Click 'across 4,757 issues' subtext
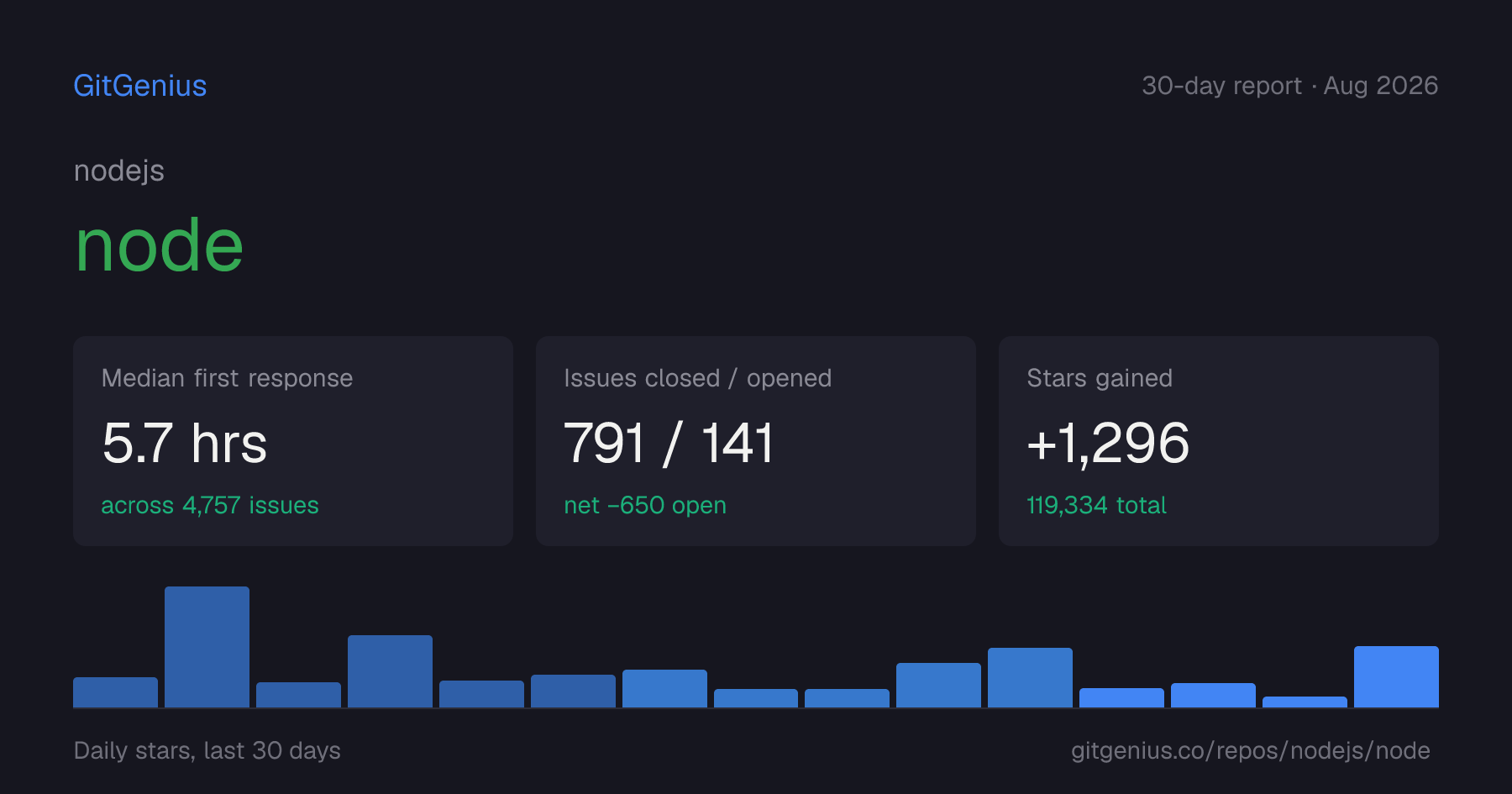This screenshot has width=1512, height=794. [210, 505]
